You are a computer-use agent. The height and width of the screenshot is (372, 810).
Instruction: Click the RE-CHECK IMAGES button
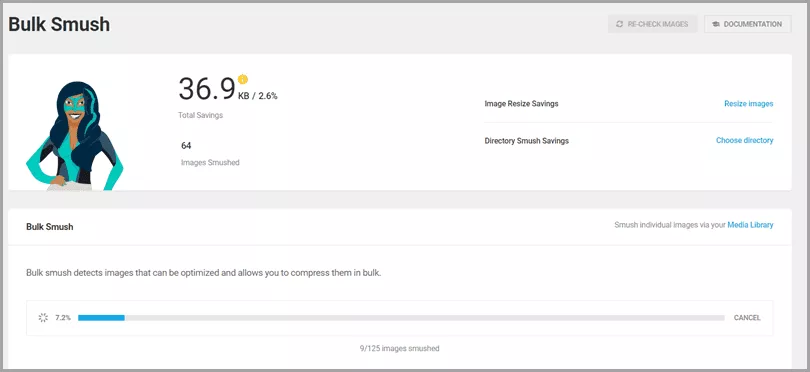(652, 24)
